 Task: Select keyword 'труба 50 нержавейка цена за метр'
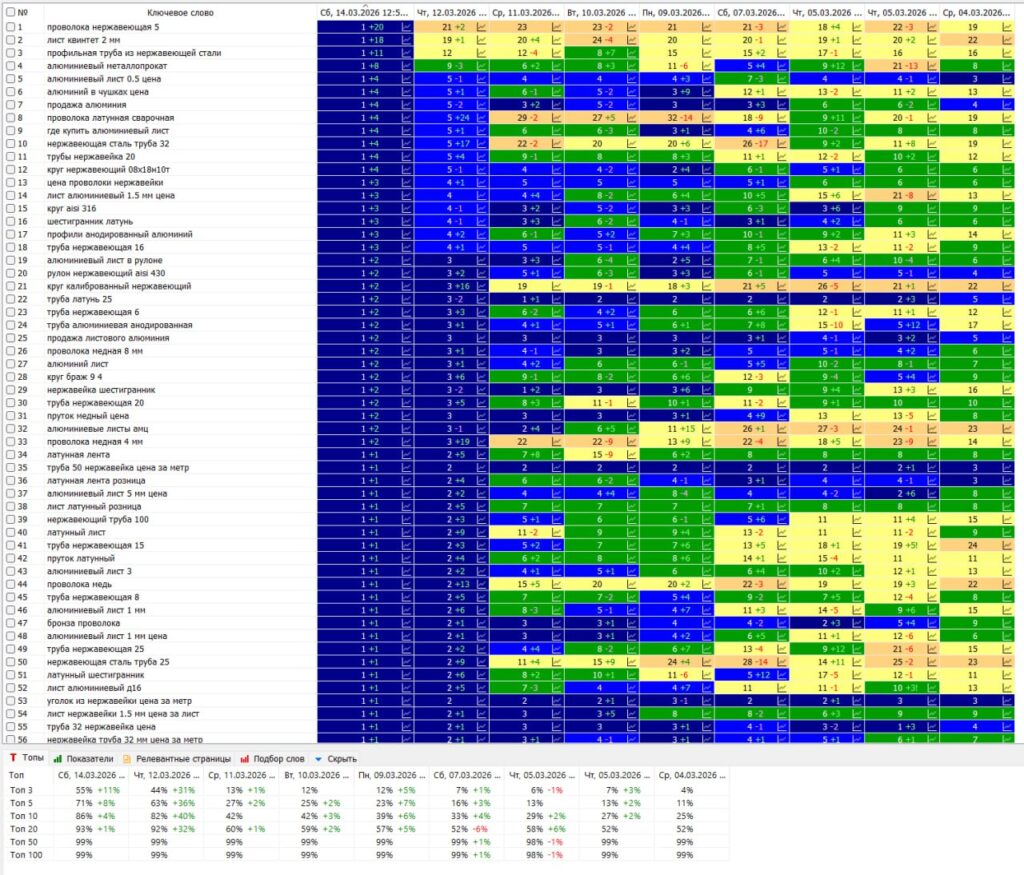tap(118, 468)
